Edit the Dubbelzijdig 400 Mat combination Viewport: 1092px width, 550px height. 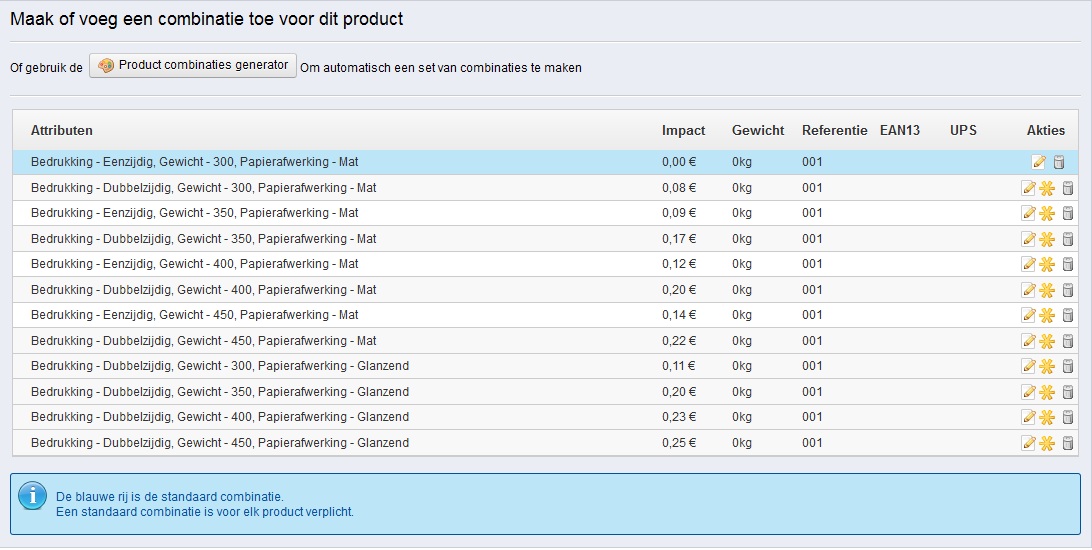pos(1028,290)
